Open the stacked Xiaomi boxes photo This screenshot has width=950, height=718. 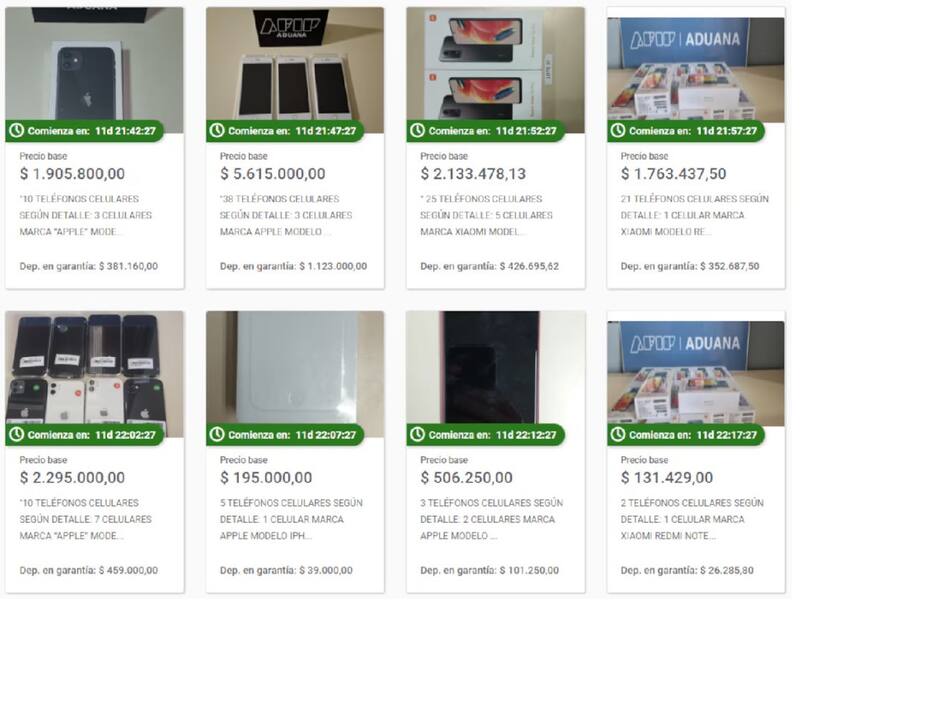(496, 70)
